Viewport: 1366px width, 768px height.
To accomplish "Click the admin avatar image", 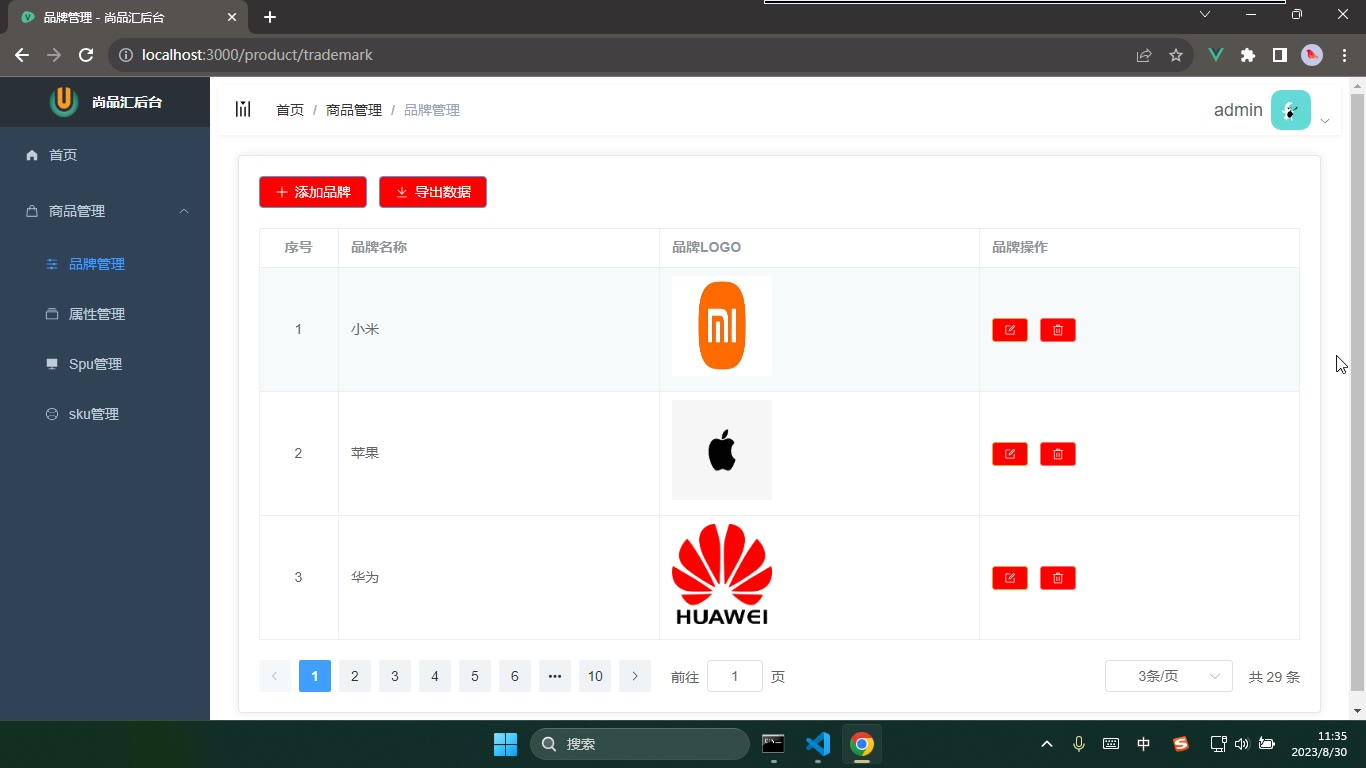I will pyautogui.click(x=1290, y=110).
